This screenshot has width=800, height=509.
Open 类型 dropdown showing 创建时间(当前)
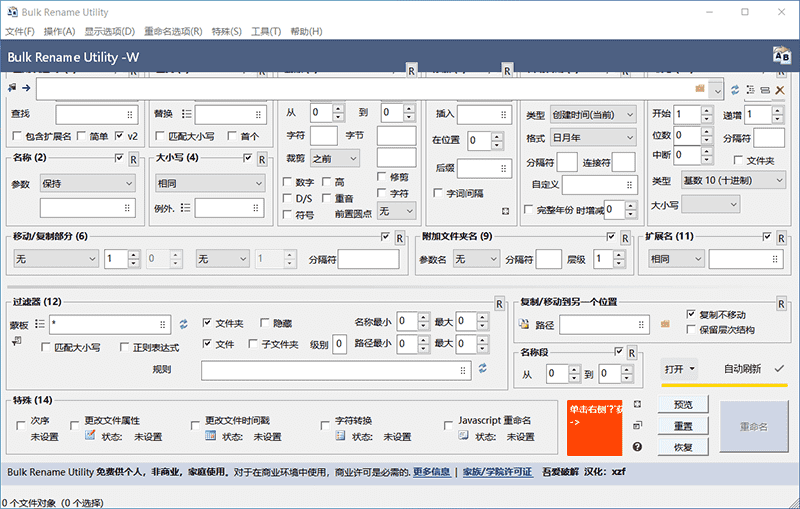tap(593, 115)
